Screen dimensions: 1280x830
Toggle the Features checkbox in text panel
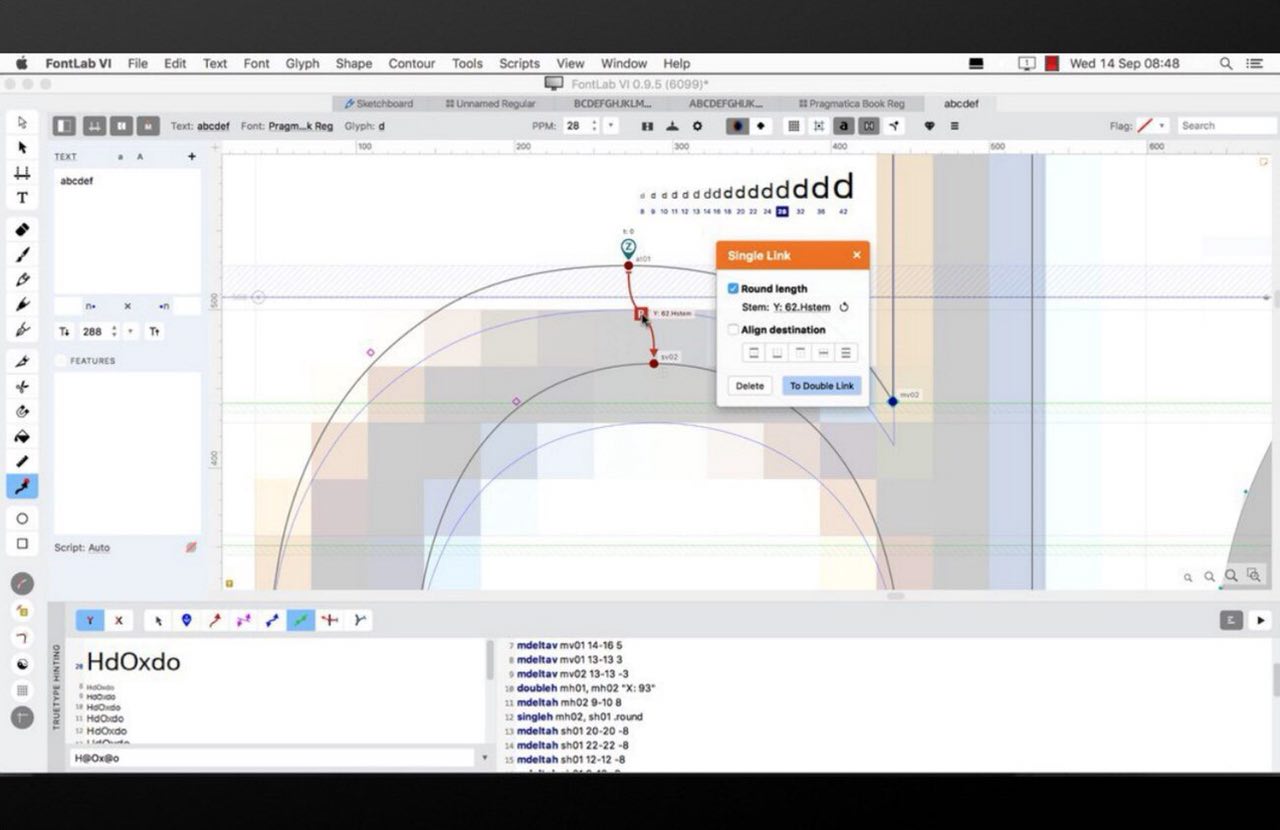(x=62, y=361)
